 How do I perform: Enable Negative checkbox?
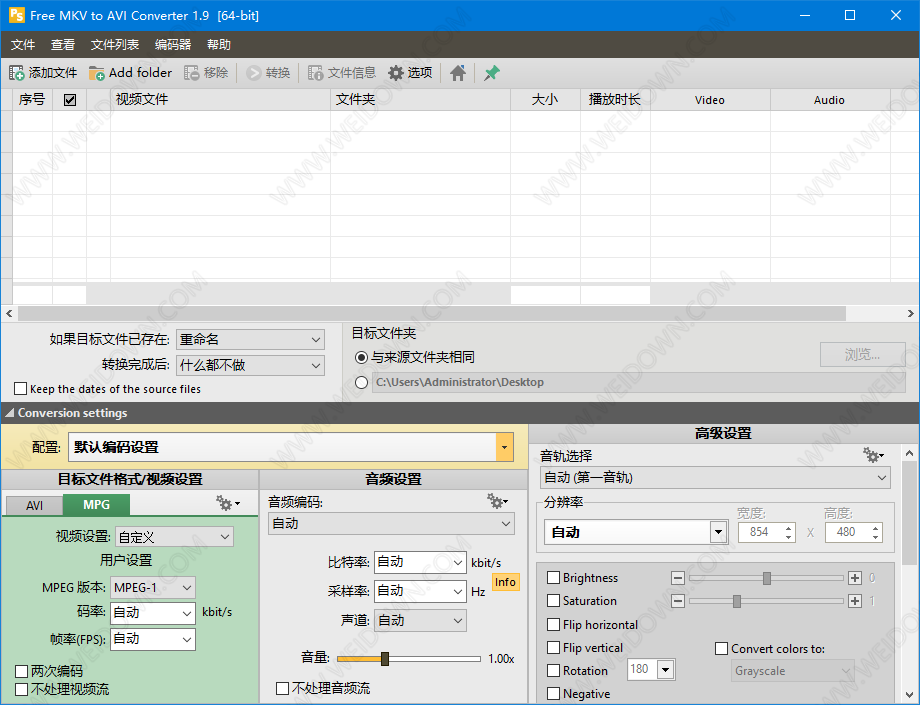tap(553, 694)
